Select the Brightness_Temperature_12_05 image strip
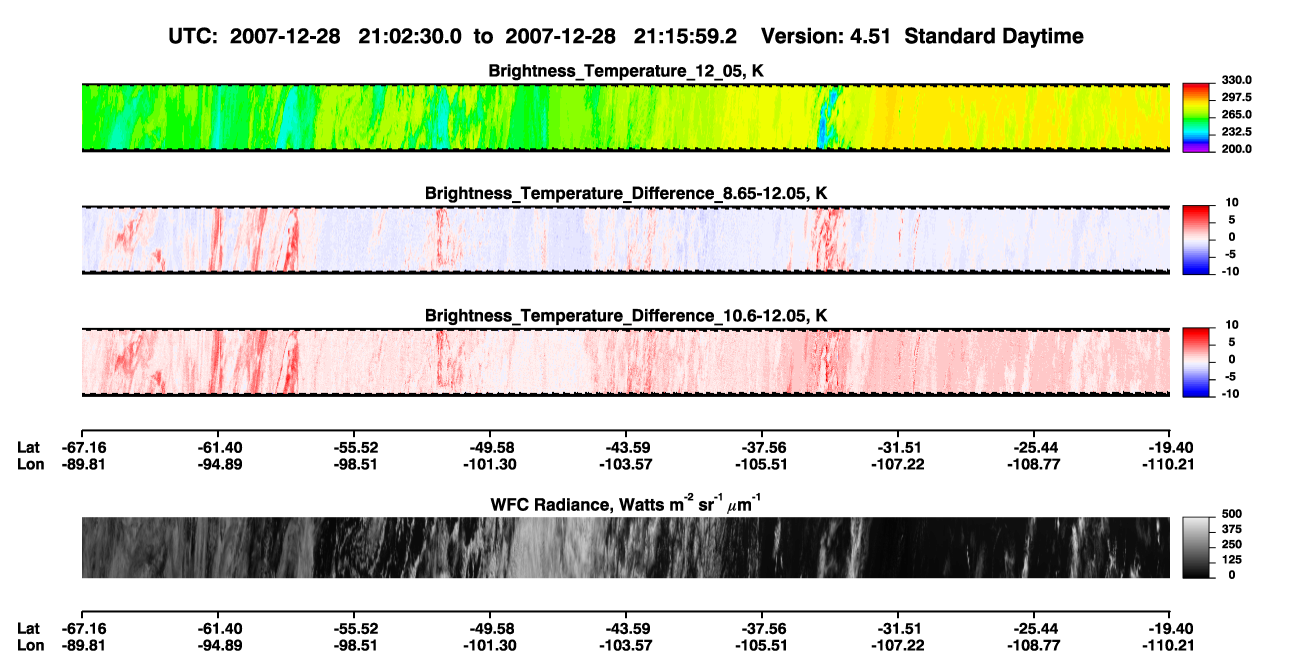This screenshot has height=667, width=1300. 625,118
